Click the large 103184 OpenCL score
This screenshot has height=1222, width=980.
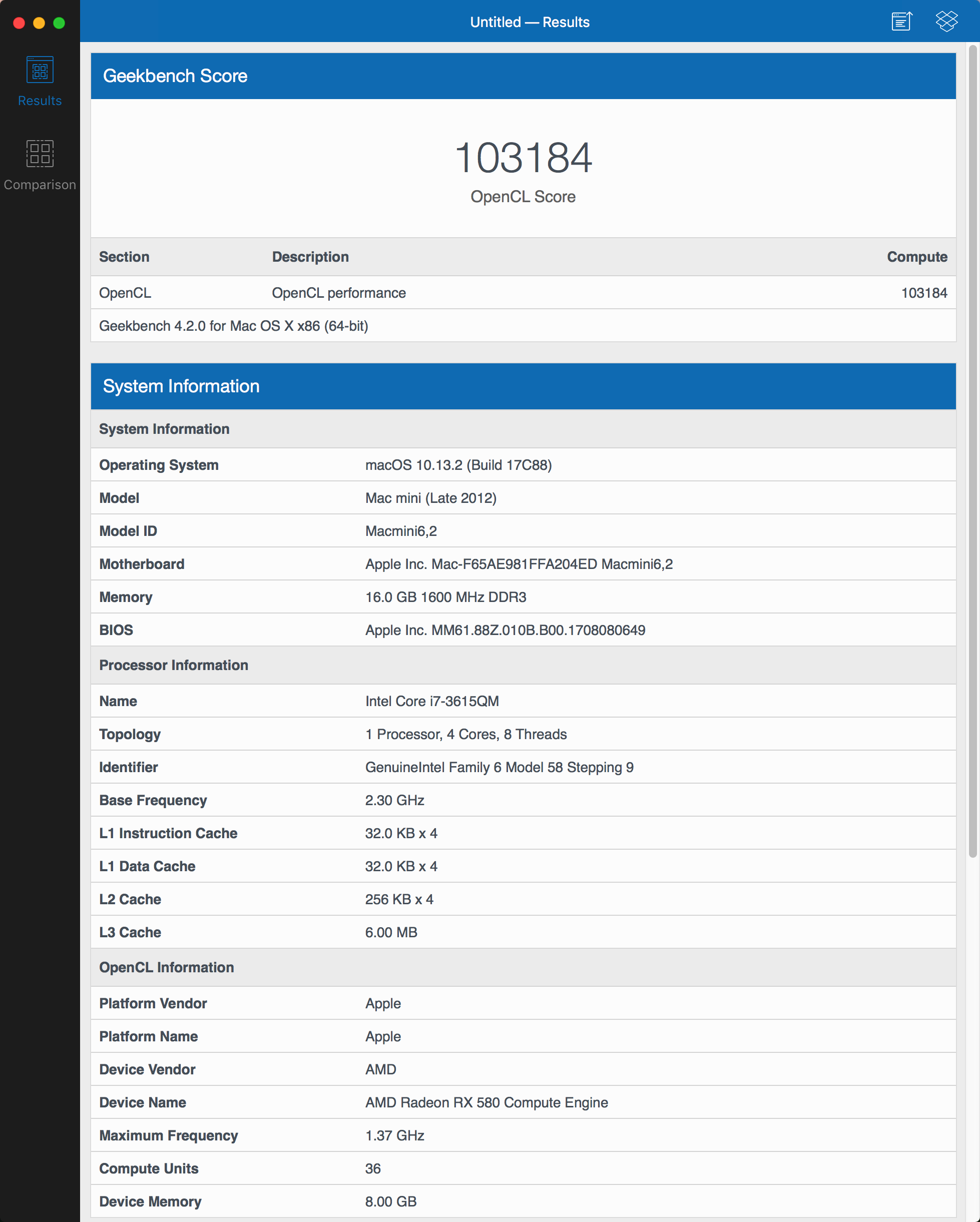pyautogui.click(x=523, y=158)
